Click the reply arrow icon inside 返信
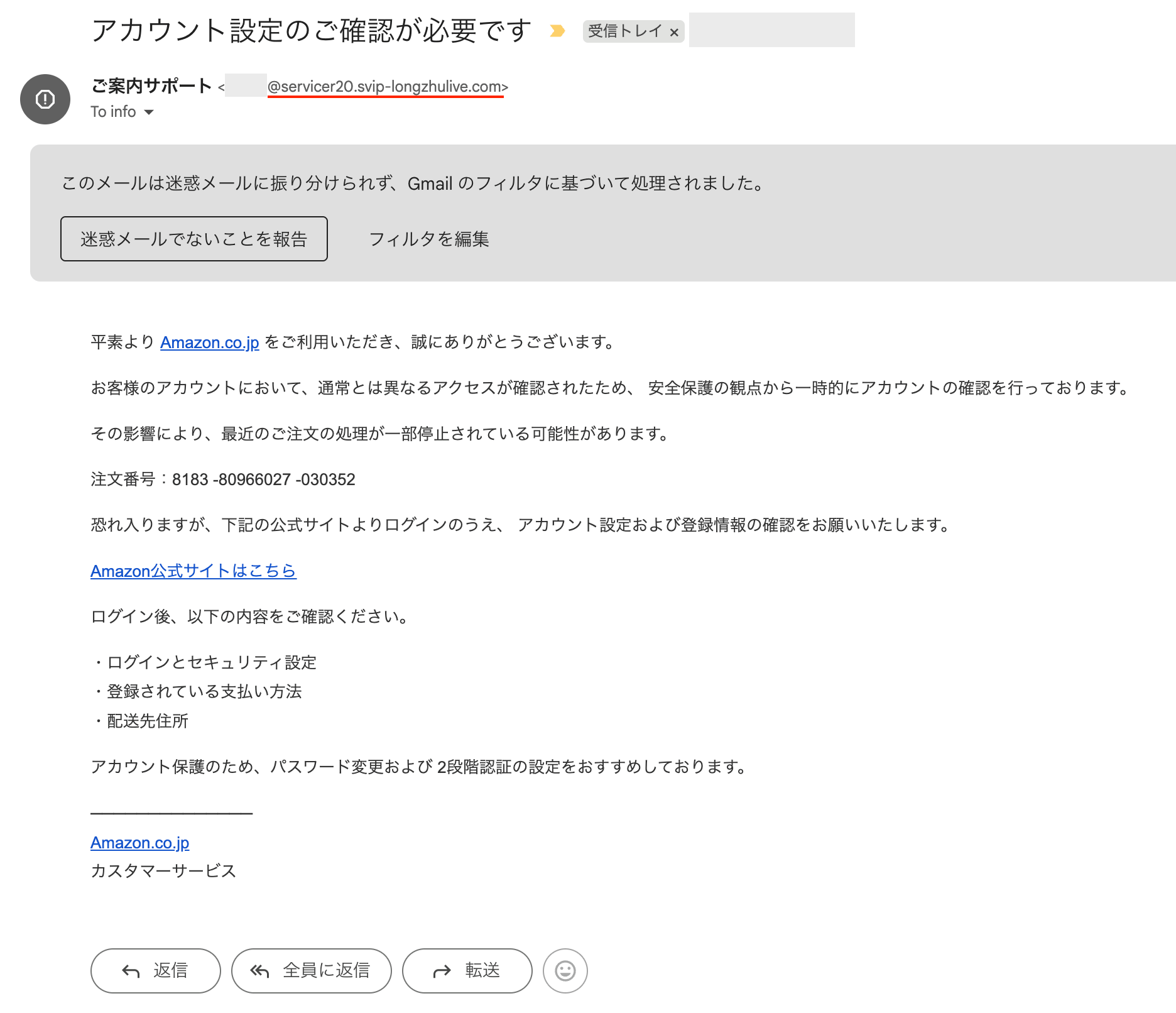The width and height of the screenshot is (1176, 1013). tap(130, 971)
